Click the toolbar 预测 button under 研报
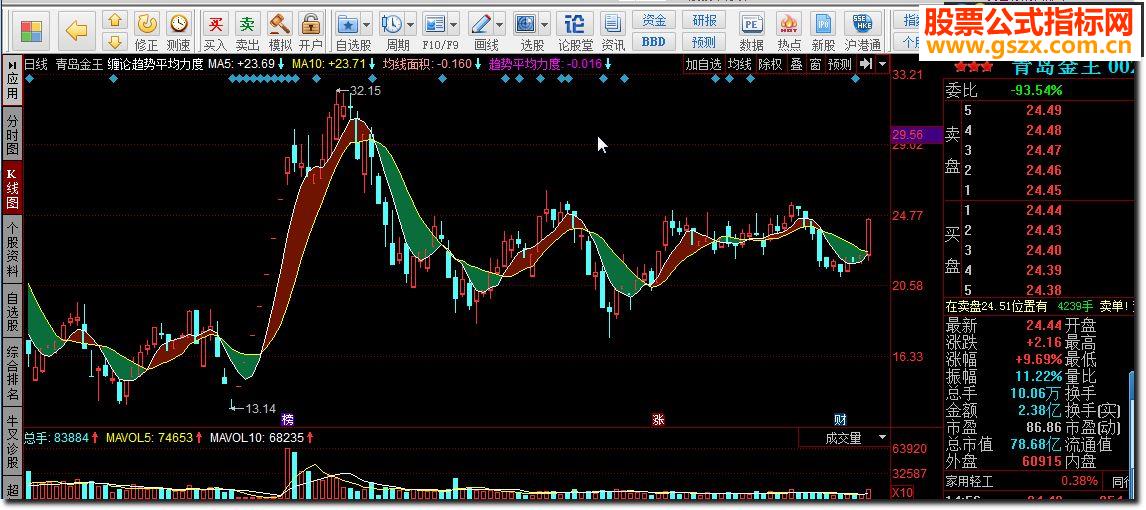The width and height of the screenshot is (1146, 510). click(705, 42)
